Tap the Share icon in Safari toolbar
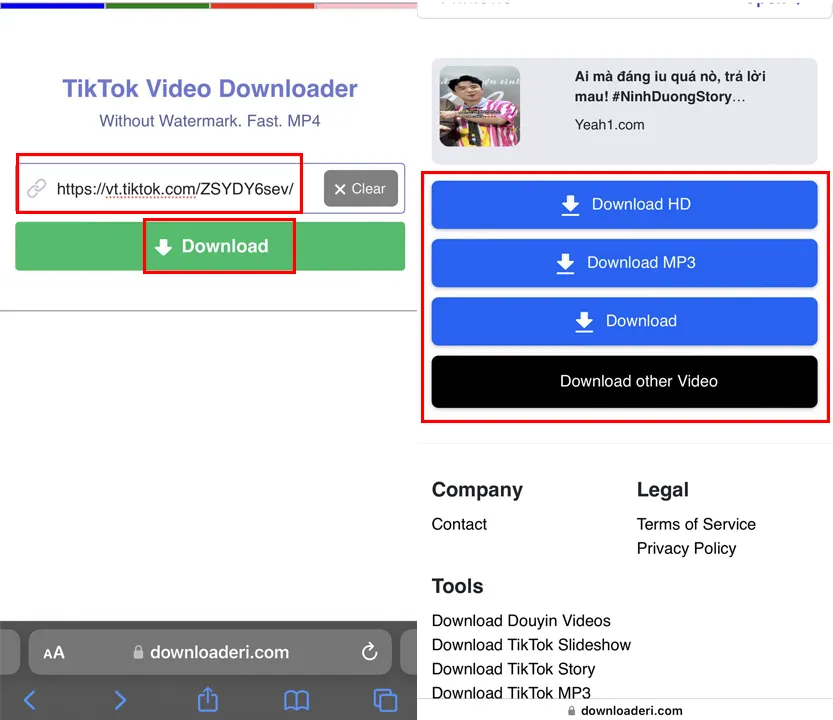Screen dimensions: 833x720 pos(207,700)
